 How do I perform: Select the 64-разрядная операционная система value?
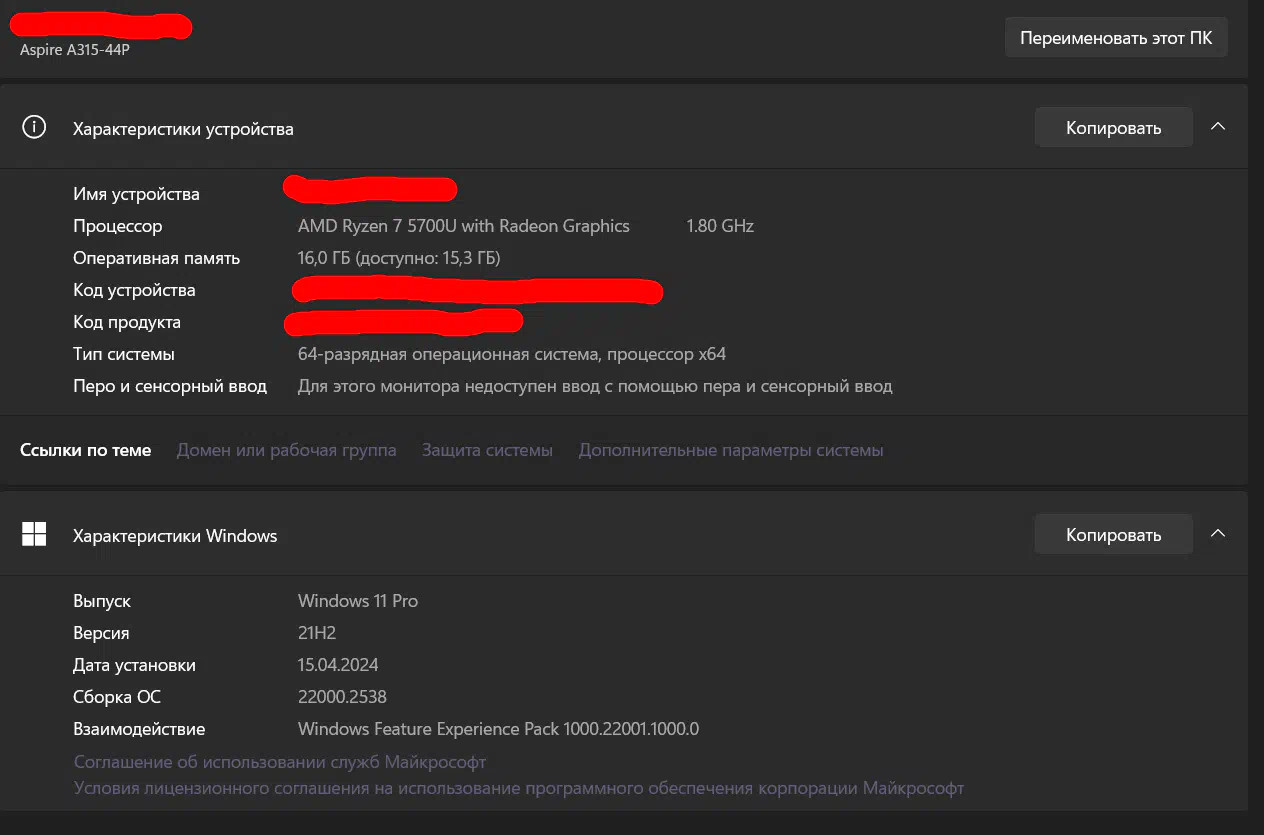[512, 354]
